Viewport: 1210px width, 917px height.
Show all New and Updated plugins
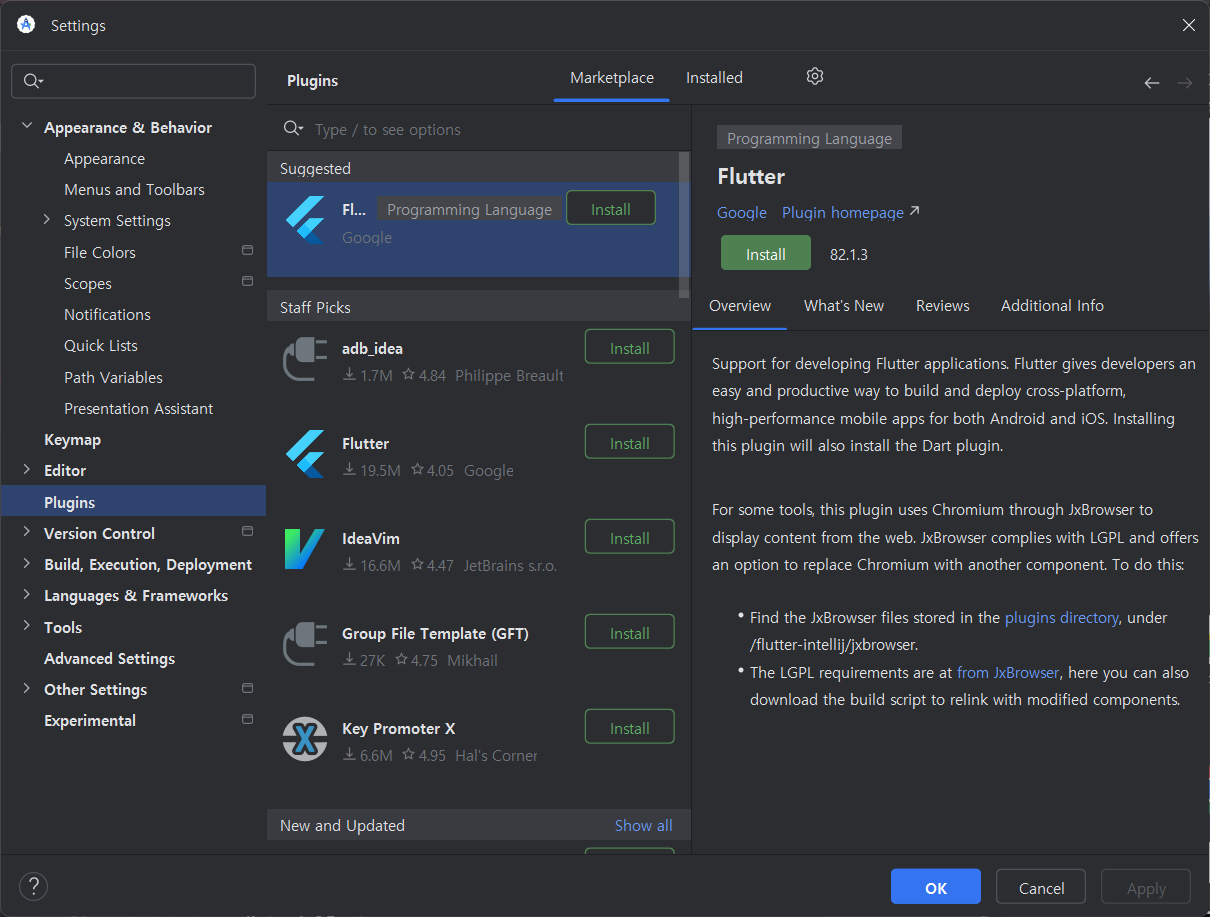tap(644, 825)
